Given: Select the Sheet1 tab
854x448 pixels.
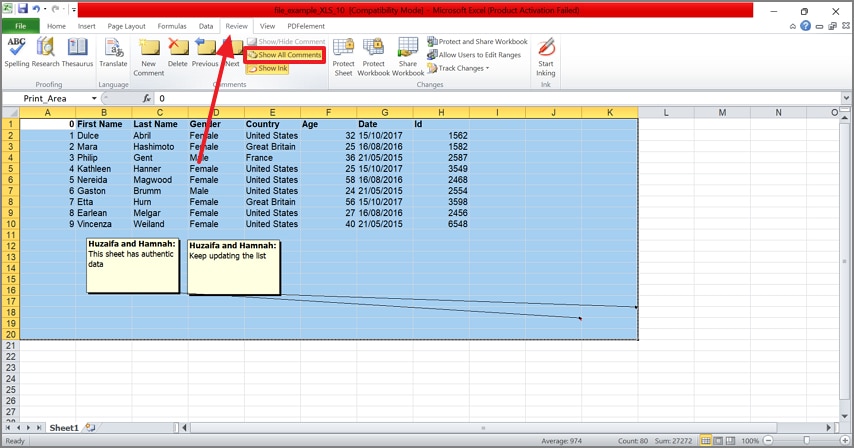Looking at the screenshot, I should click(x=64, y=428).
